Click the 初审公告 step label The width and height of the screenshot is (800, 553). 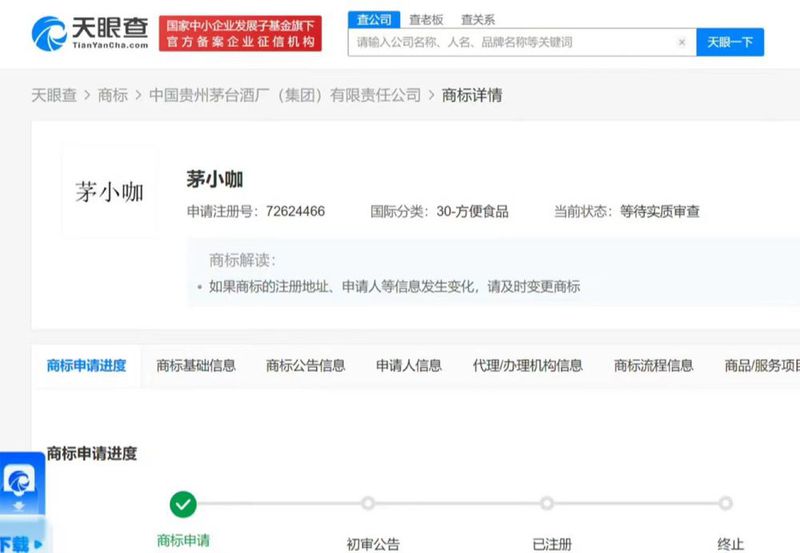(x=373, y=544)
